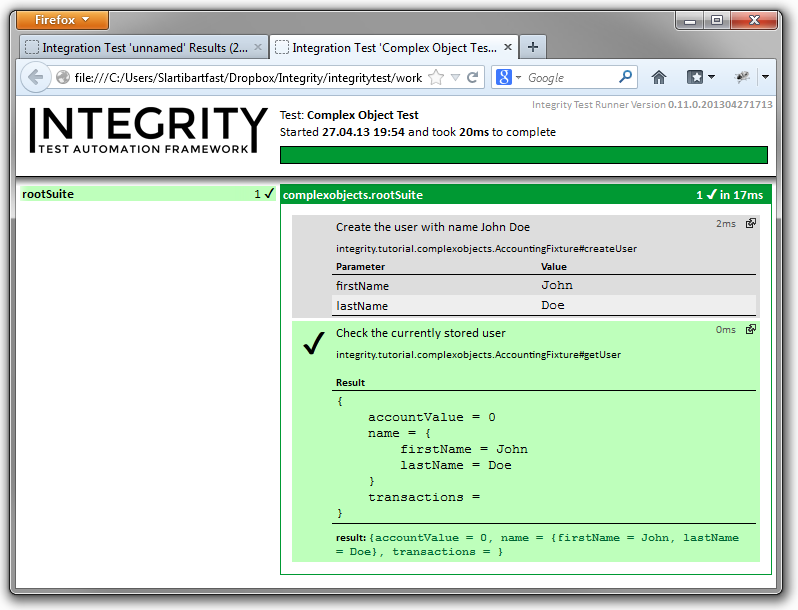Open the Firefox application menu
Viewport: 798px width, 610px height.
point(63,20)
